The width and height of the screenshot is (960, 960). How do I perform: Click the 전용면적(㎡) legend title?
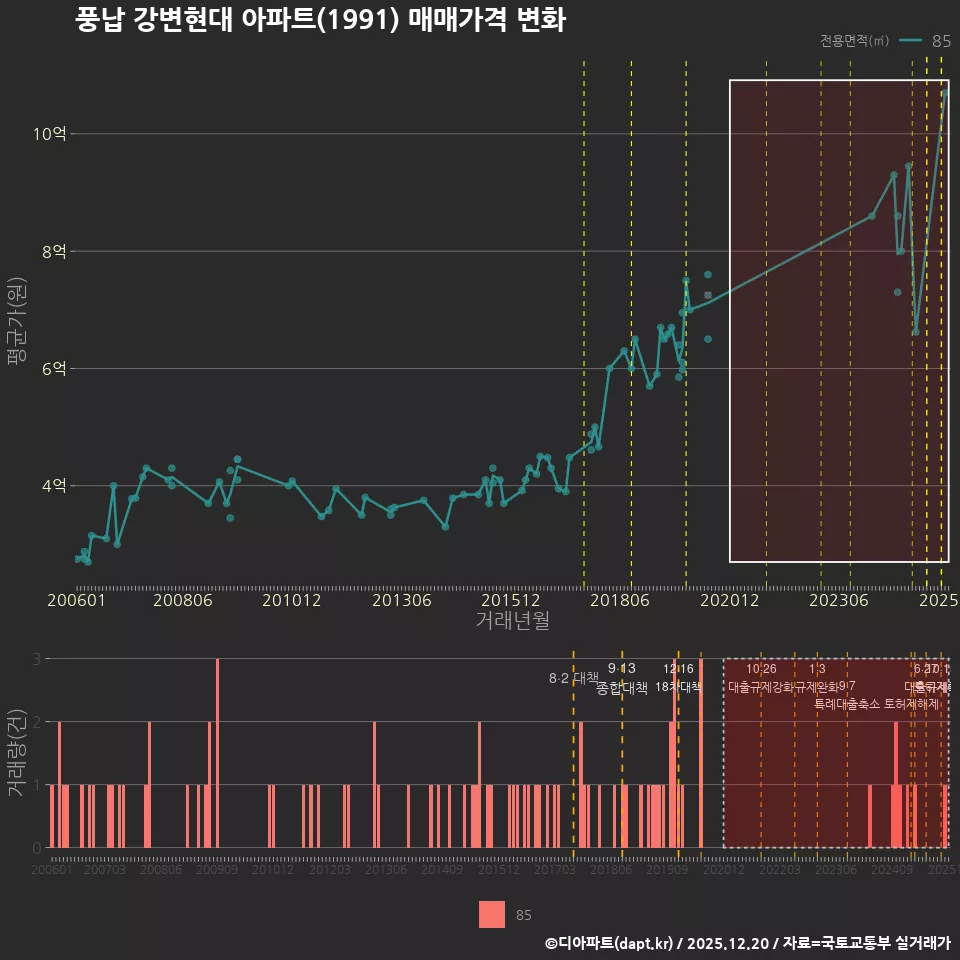854,41
